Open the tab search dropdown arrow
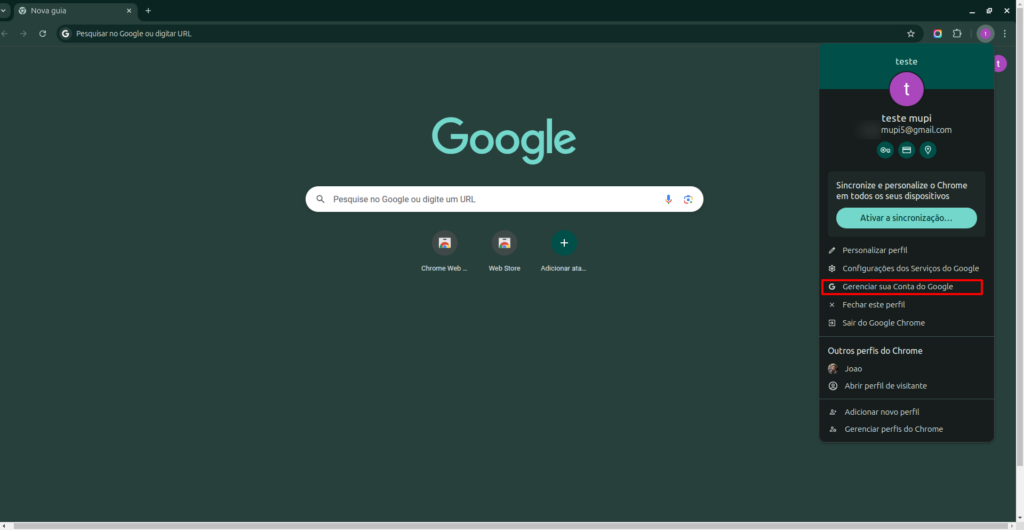 [3, 10]
